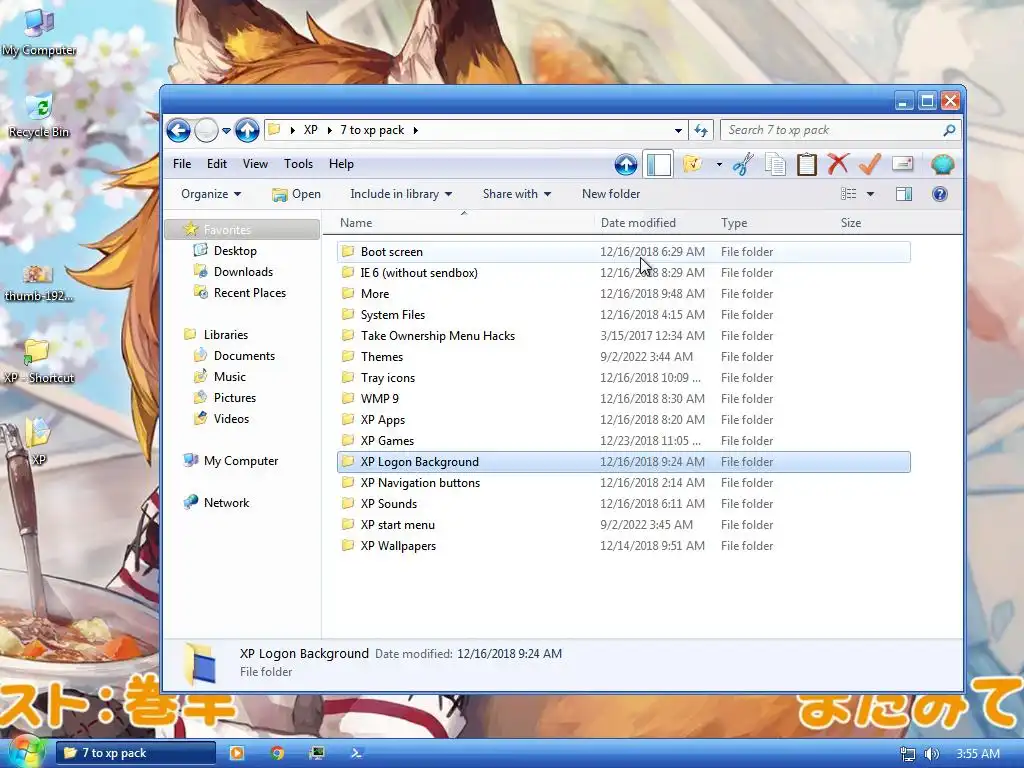Delete item with the red X icon
Viewport: 1024px width, 768px height.
click(x=838, y=164)
